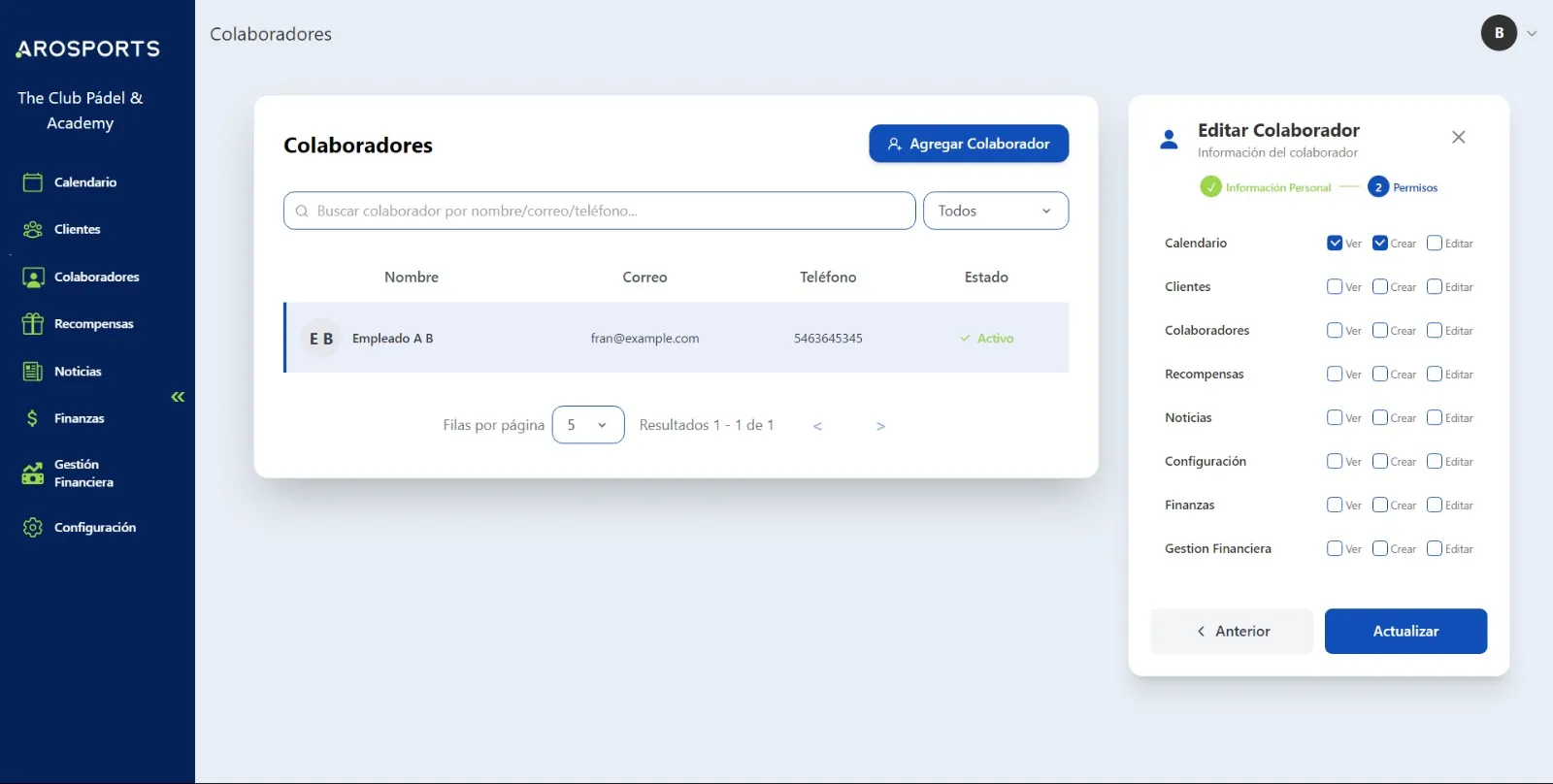Open the Todos status filter dropdown
This screenshot has width=1553, height=784.
point(996,211)
